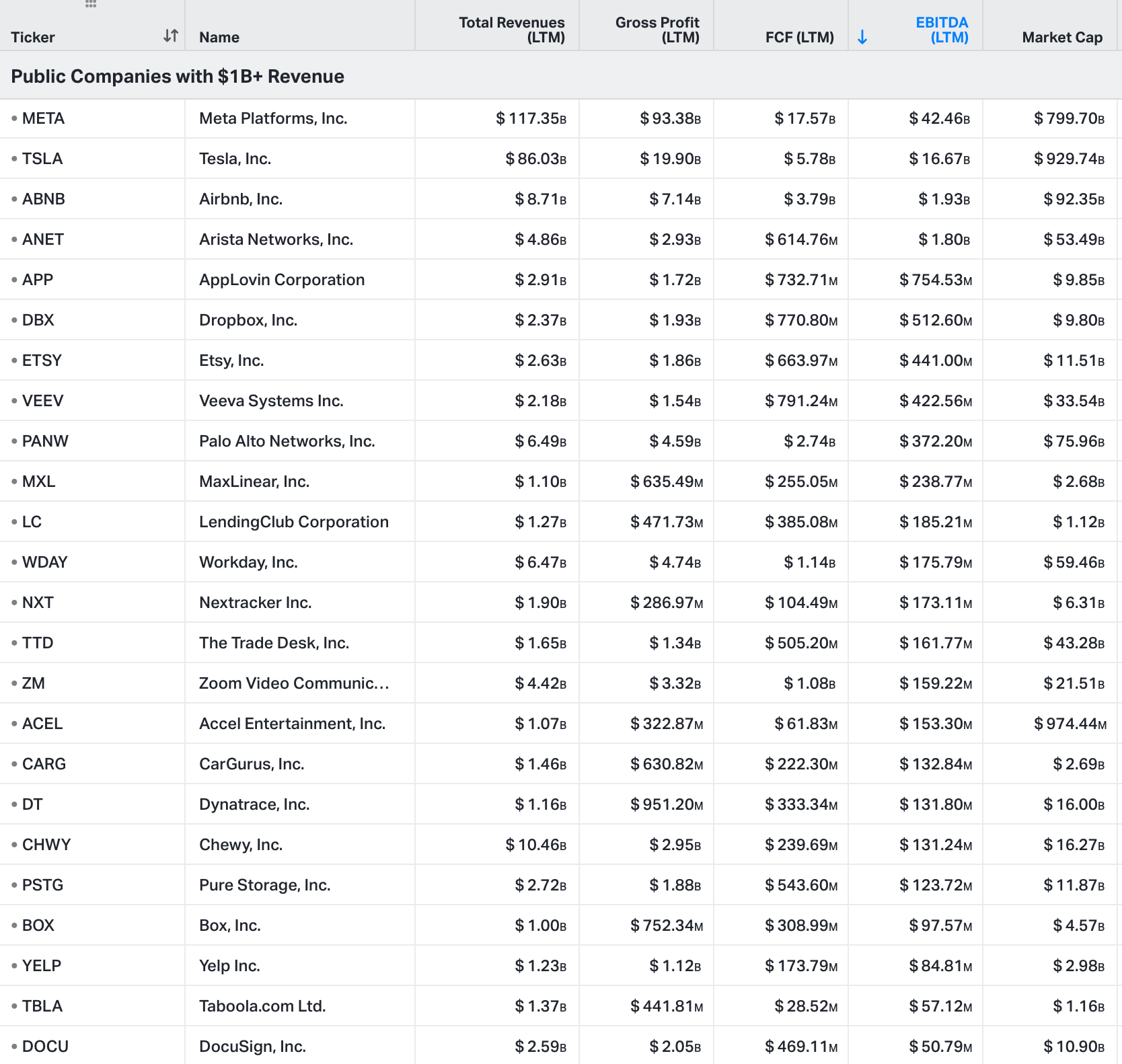Click the bullet indicator beside TSLA ticker

coord(13,159)
